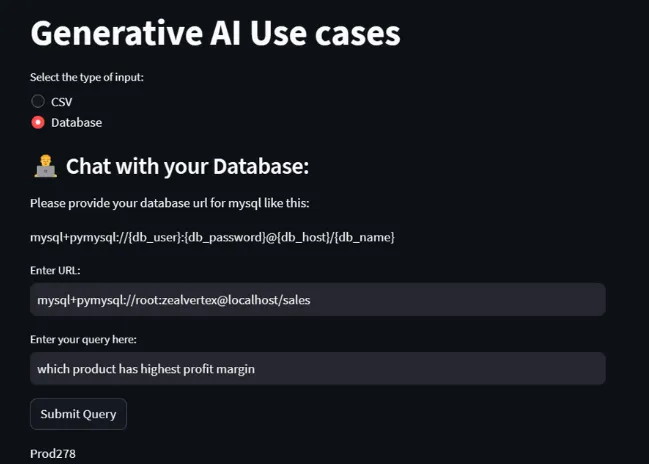Click the technologist emoji icon

point(45,166)
